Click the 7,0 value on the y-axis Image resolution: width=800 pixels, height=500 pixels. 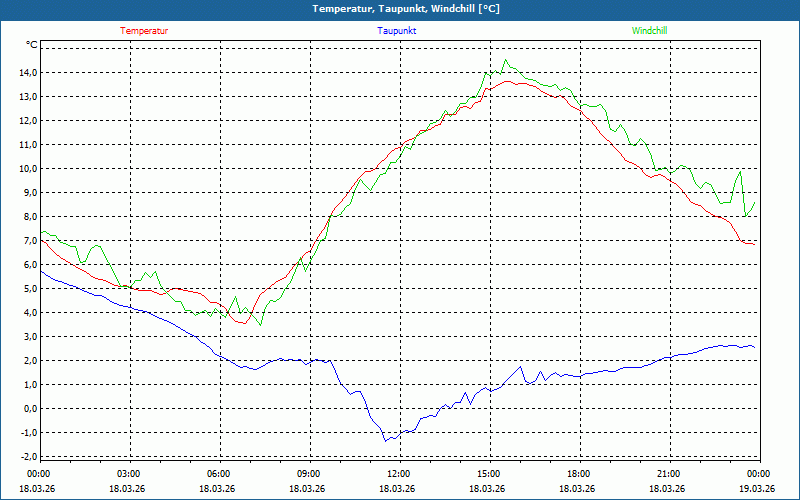pos(29,241)
